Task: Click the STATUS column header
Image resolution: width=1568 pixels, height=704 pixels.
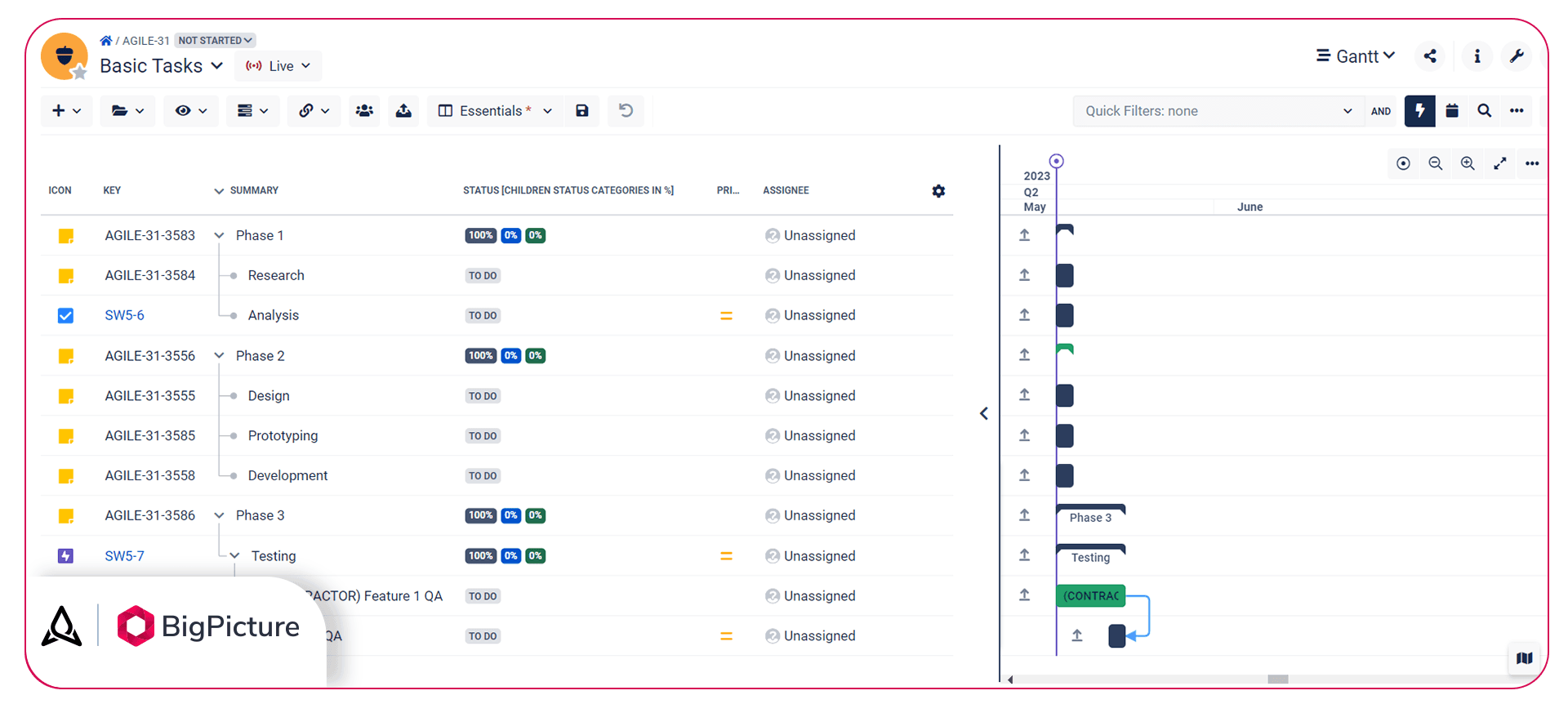Action: click(x=568, y=190)
